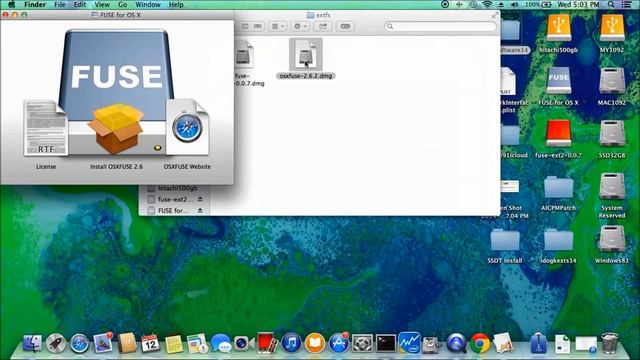Open the Go menu
640x360 pixels.
click(122, 4)
